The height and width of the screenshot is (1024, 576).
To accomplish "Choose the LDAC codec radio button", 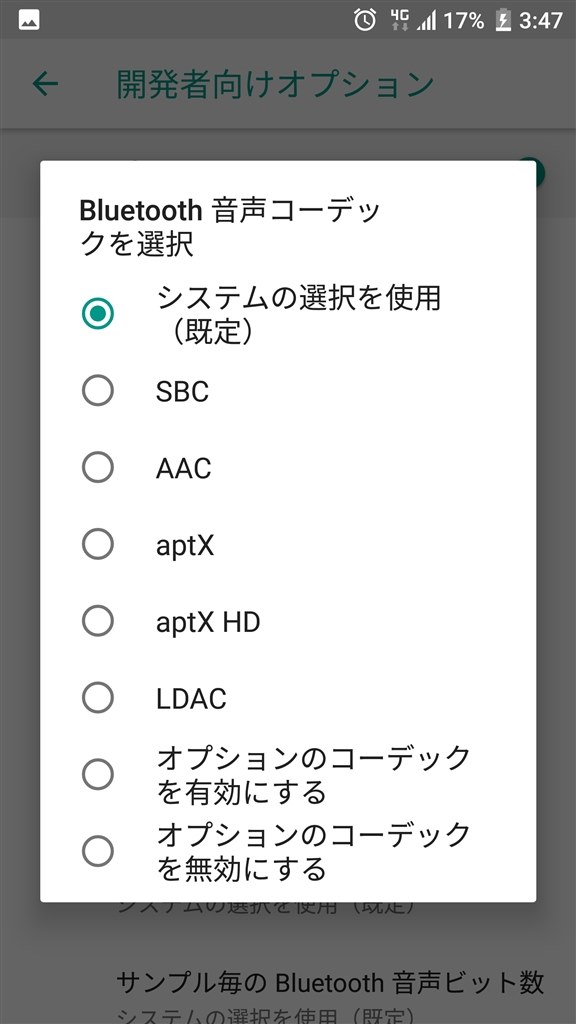I will pyautogui.click(x=98, y=698).
